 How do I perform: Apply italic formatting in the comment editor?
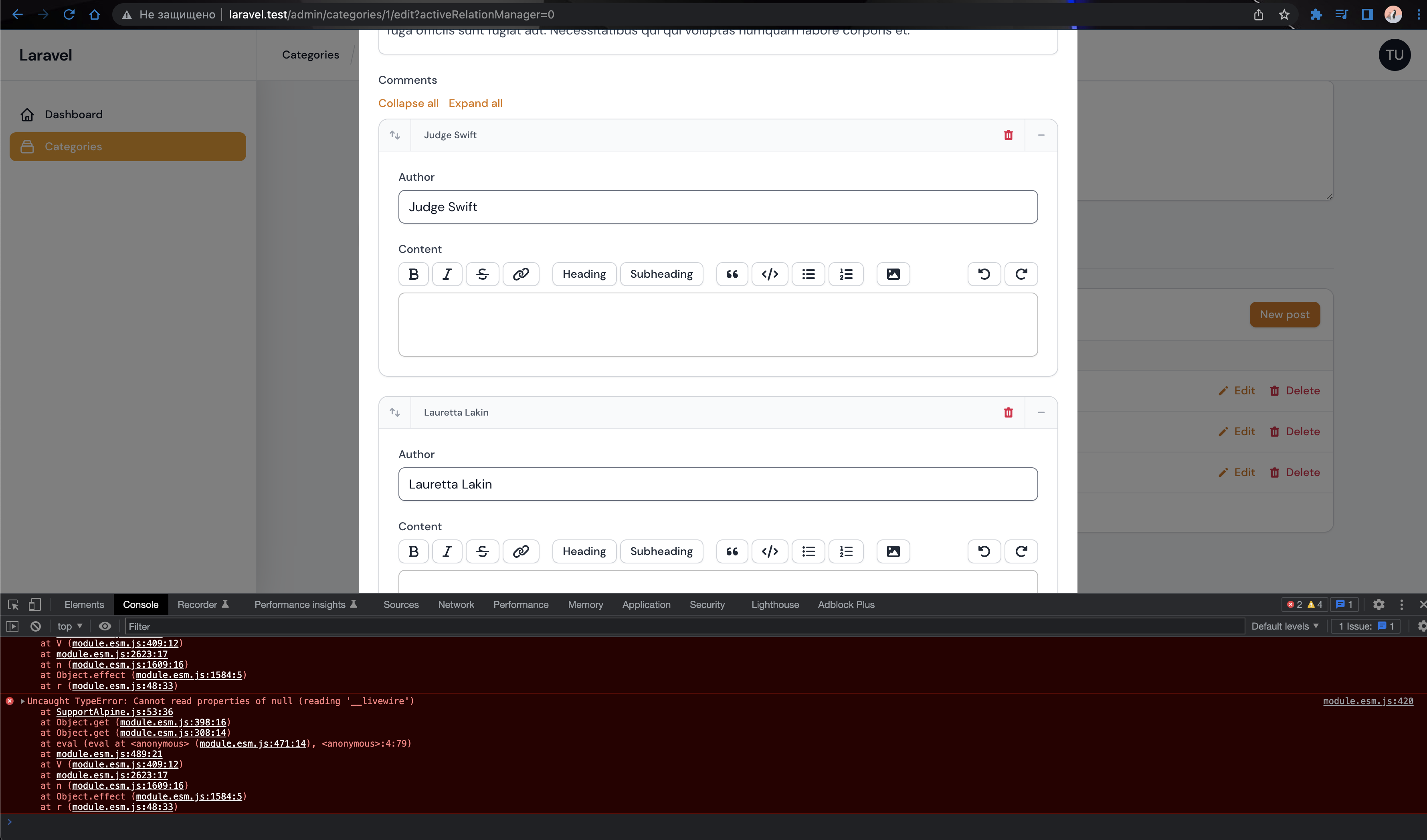click(x=447, y=274)
